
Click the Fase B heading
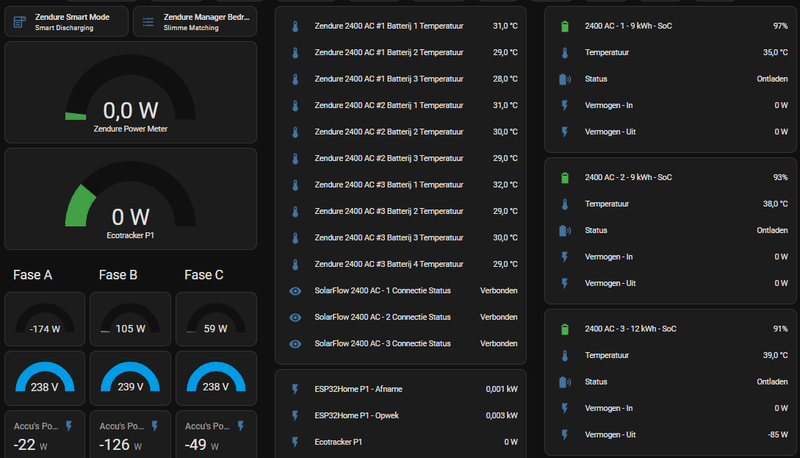(x=118, y=275)
